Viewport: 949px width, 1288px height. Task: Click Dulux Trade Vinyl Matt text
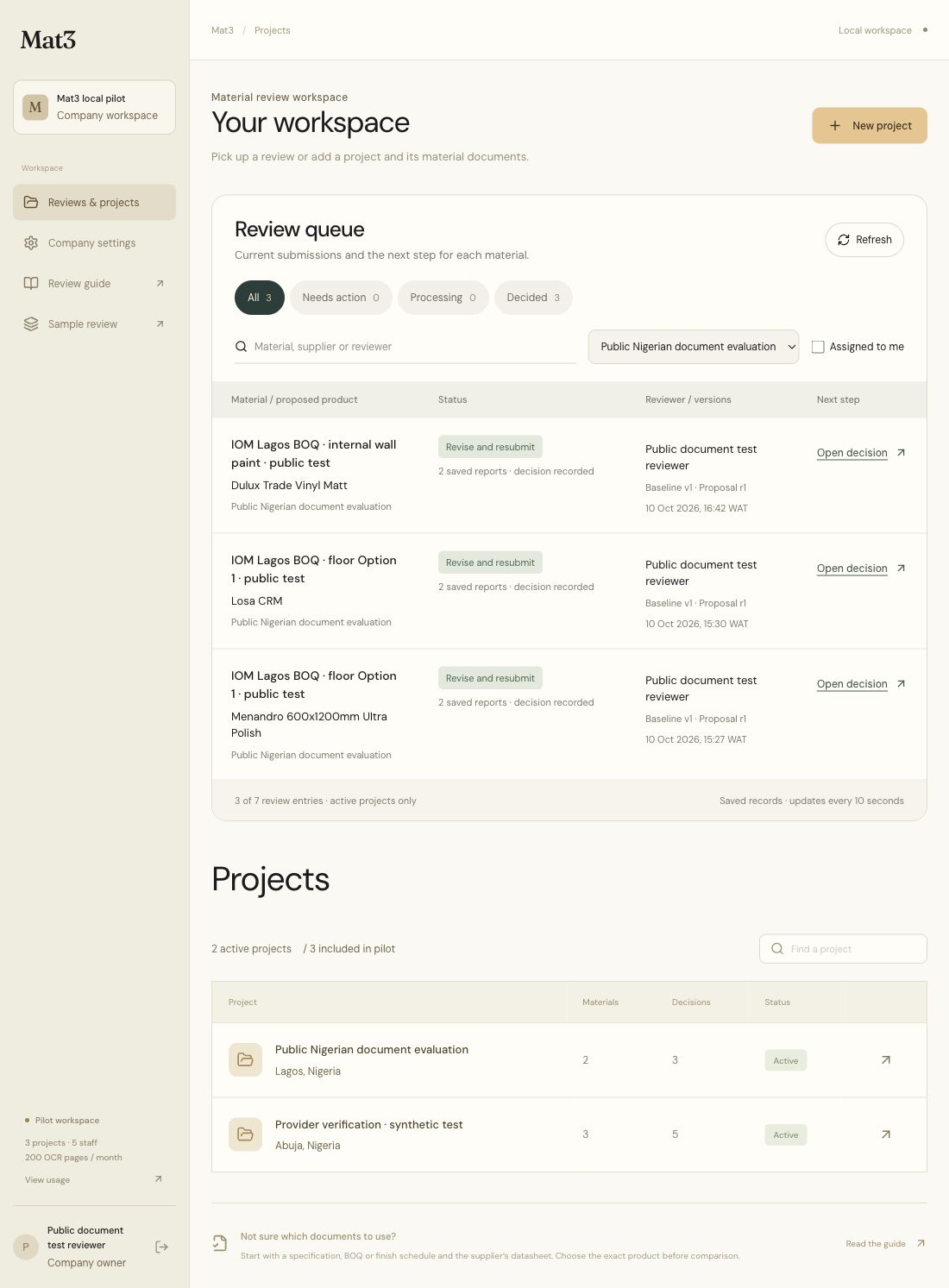[x=289, y=485]
